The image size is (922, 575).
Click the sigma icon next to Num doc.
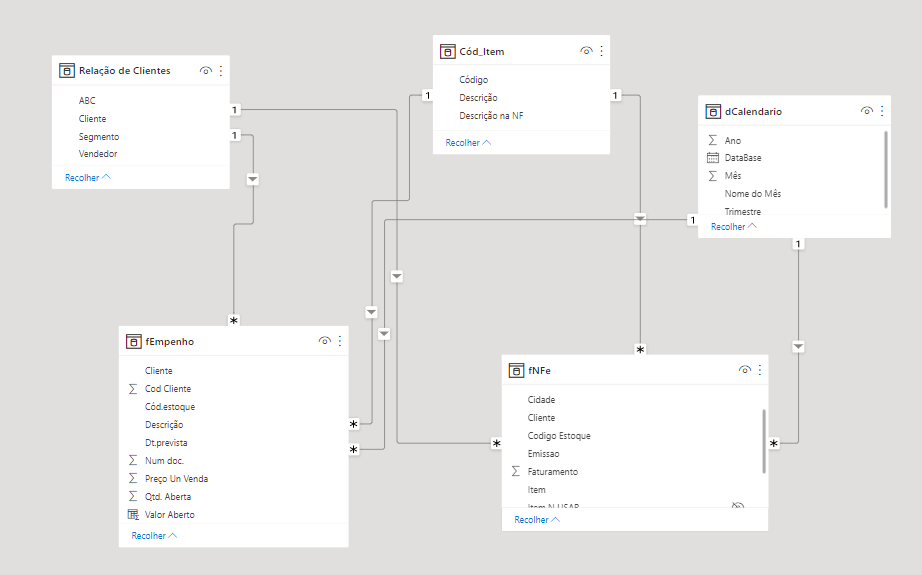click(133, 460)
